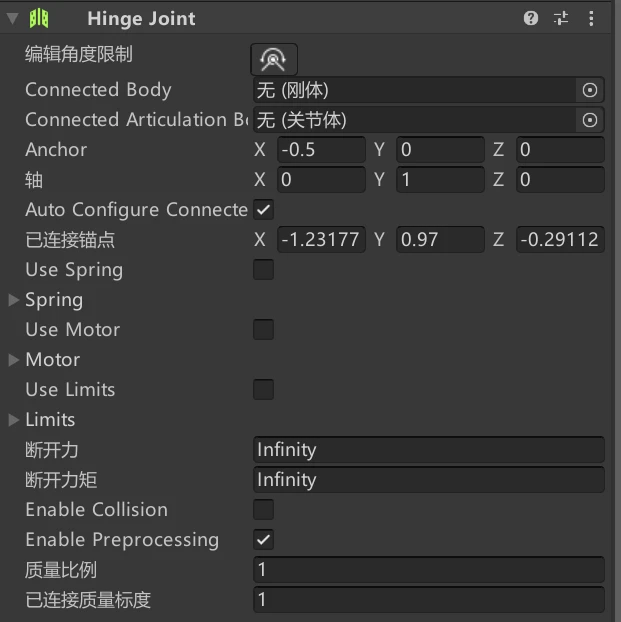Click the 已连接质量标度 property label
Viewport: 621px width, 622px height.
tap(88, 600)
